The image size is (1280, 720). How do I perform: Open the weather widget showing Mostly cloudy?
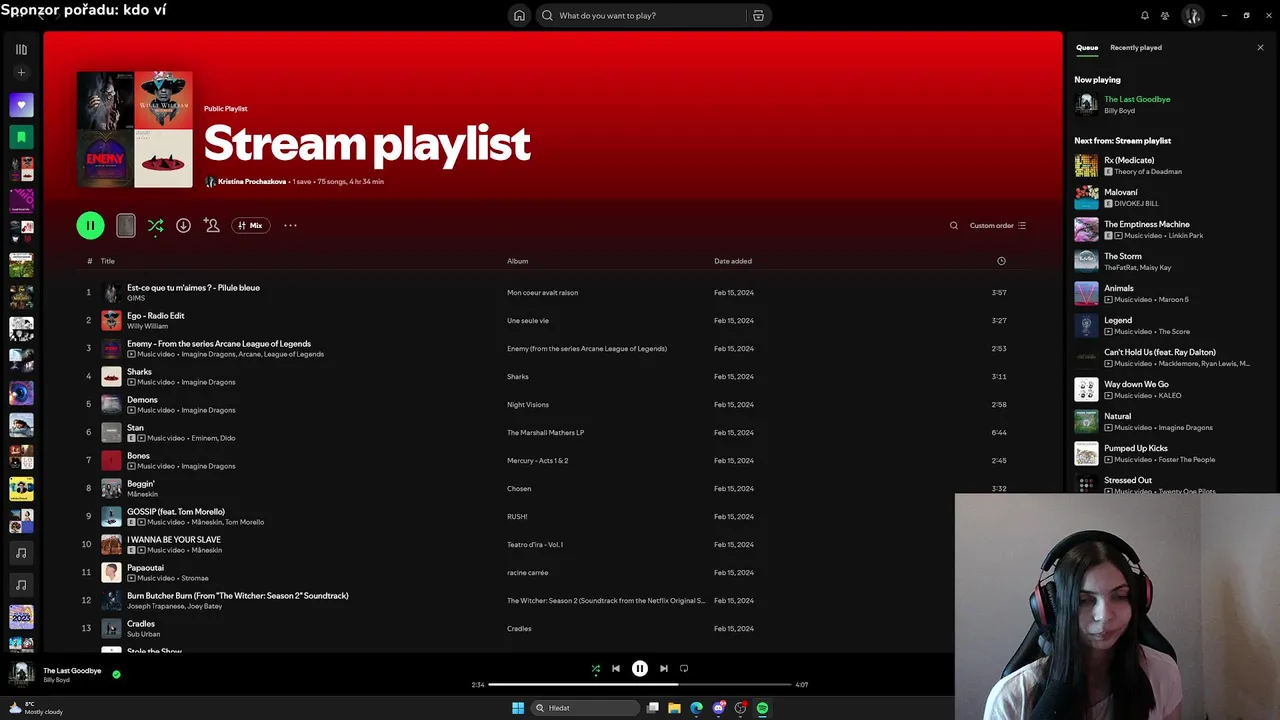(36, 708)
